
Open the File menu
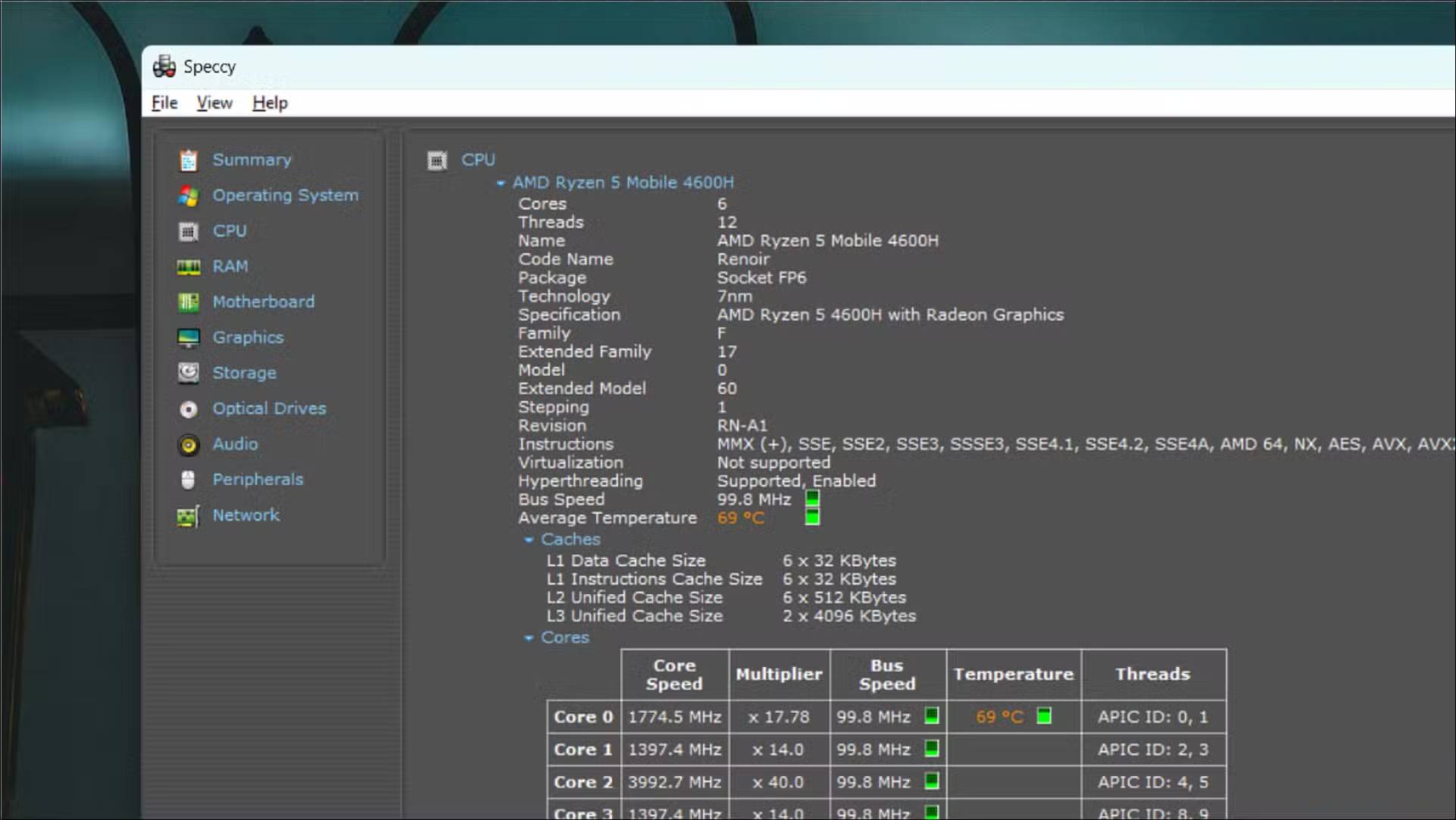164,103
